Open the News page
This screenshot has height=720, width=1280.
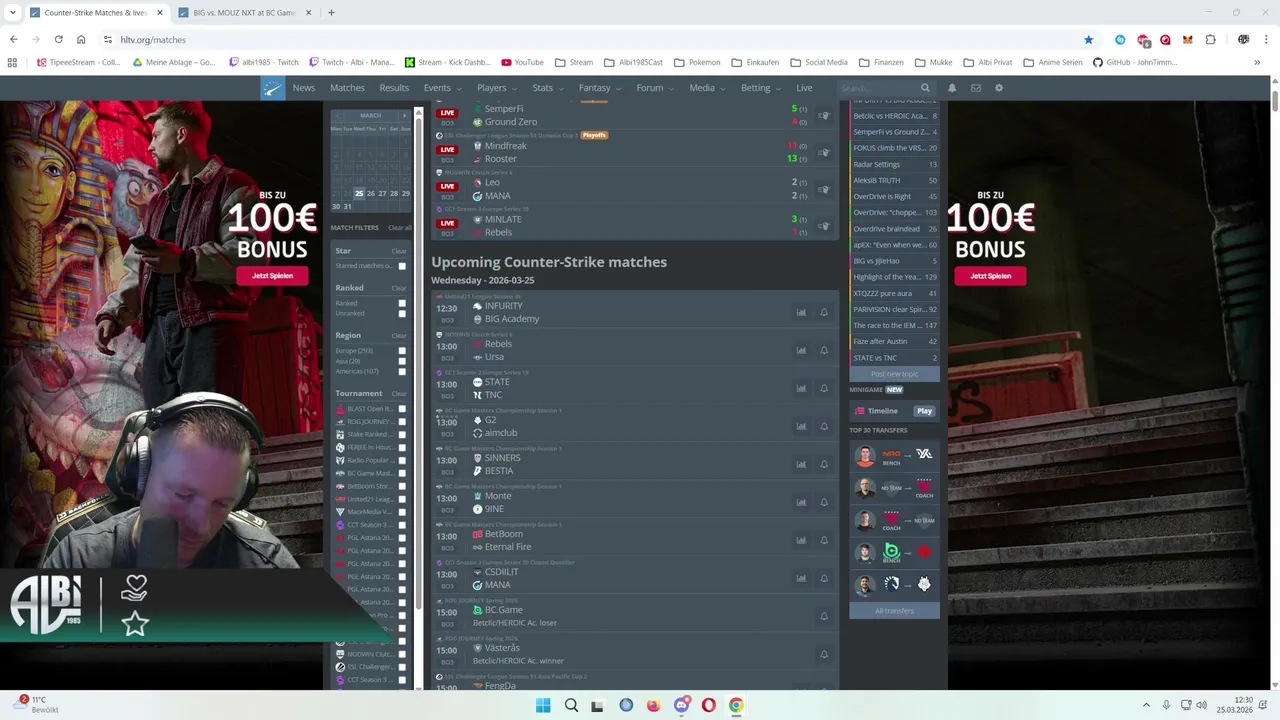coord(304,88)
